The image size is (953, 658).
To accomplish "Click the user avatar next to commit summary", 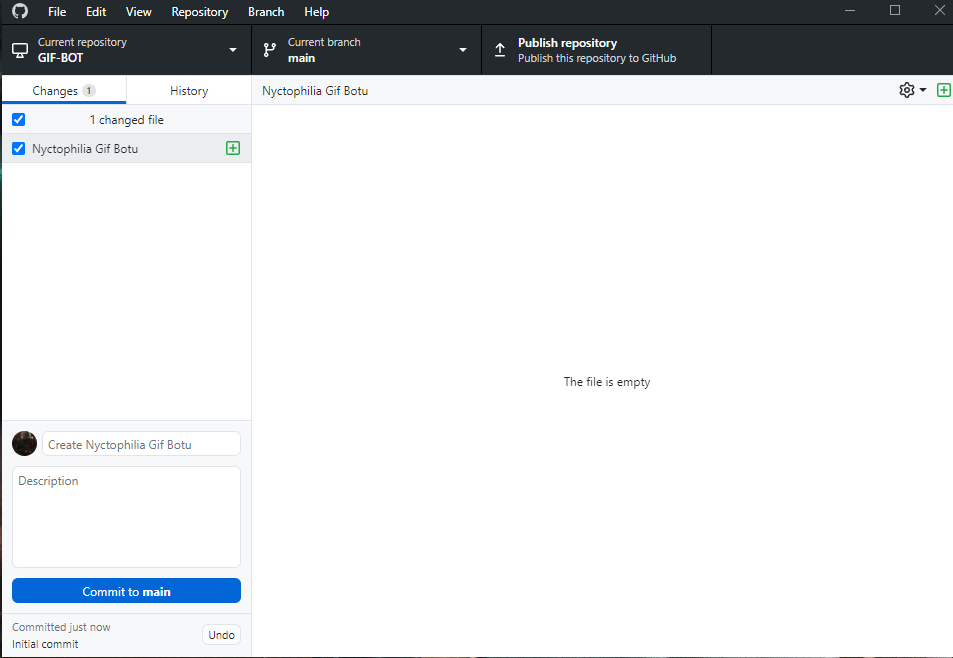I will pyautogui.click(x=24, y=444).
